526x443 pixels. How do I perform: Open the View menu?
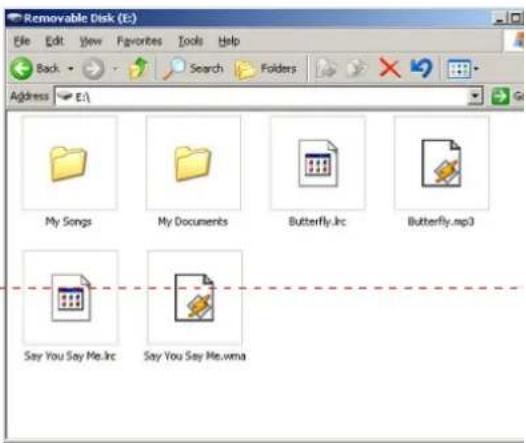[x=91, y=42]
